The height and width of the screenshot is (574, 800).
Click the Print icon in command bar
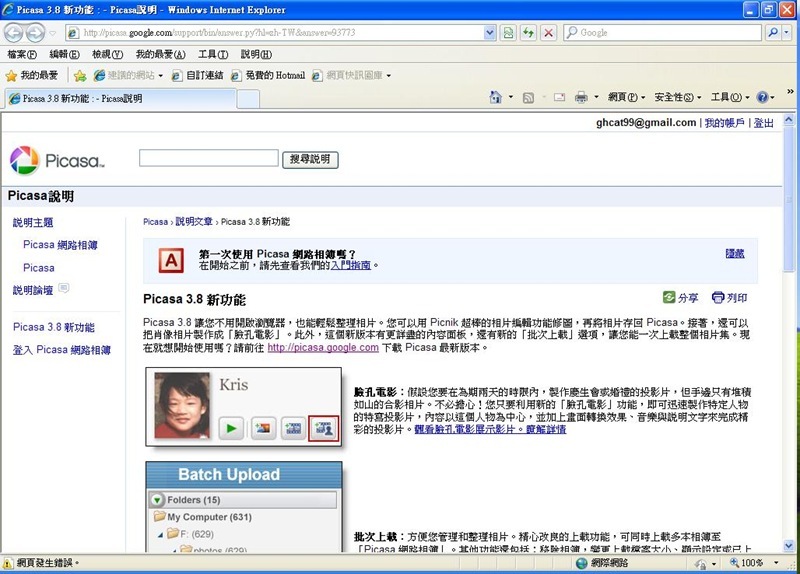click(581, 98)
